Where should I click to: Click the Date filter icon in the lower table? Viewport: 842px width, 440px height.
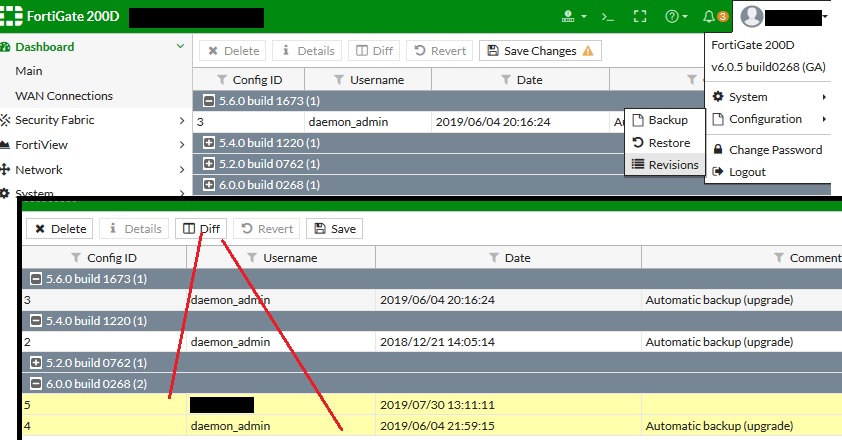tap(494, 258)
